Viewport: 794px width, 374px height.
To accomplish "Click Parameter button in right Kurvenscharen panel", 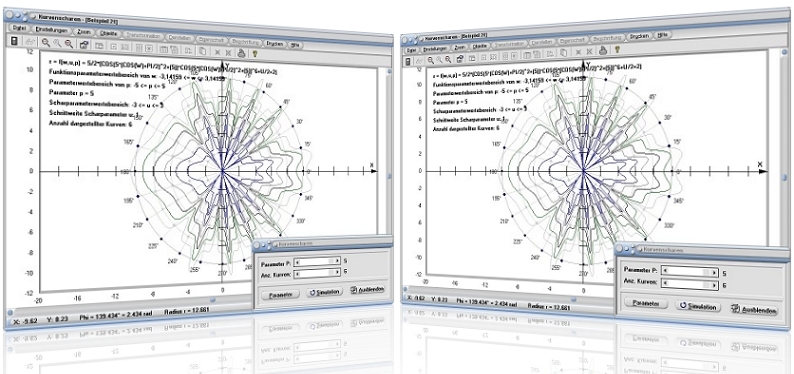I will [645, 304].
